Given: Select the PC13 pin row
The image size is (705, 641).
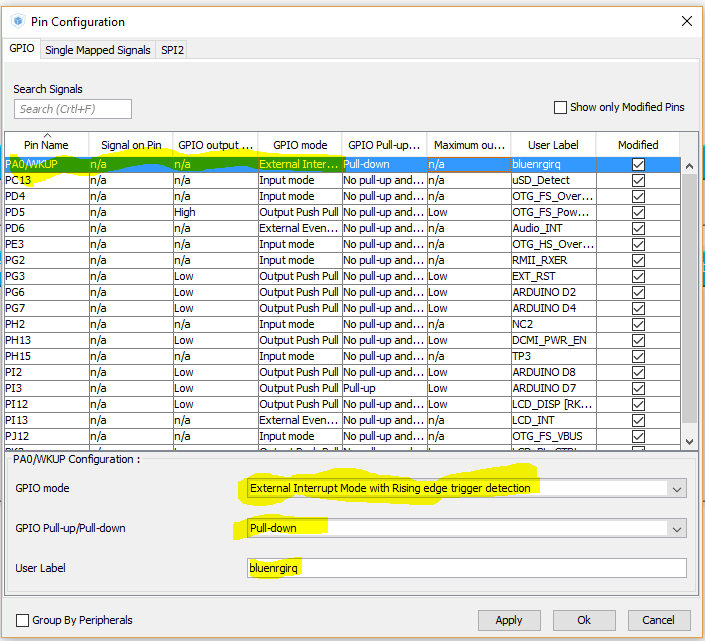Looking at the screenshot, I should (343, 180).
